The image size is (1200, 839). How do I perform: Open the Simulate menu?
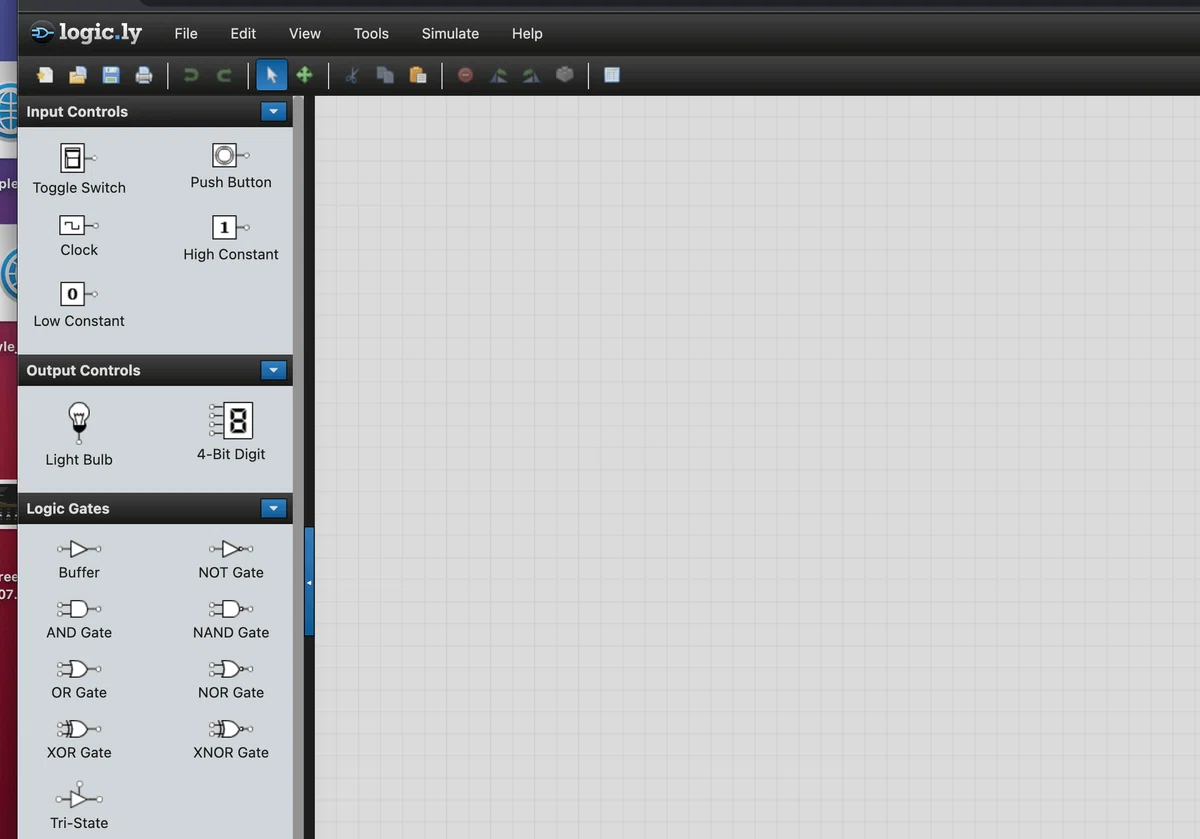pyautogui.click(x=450, y=33)
